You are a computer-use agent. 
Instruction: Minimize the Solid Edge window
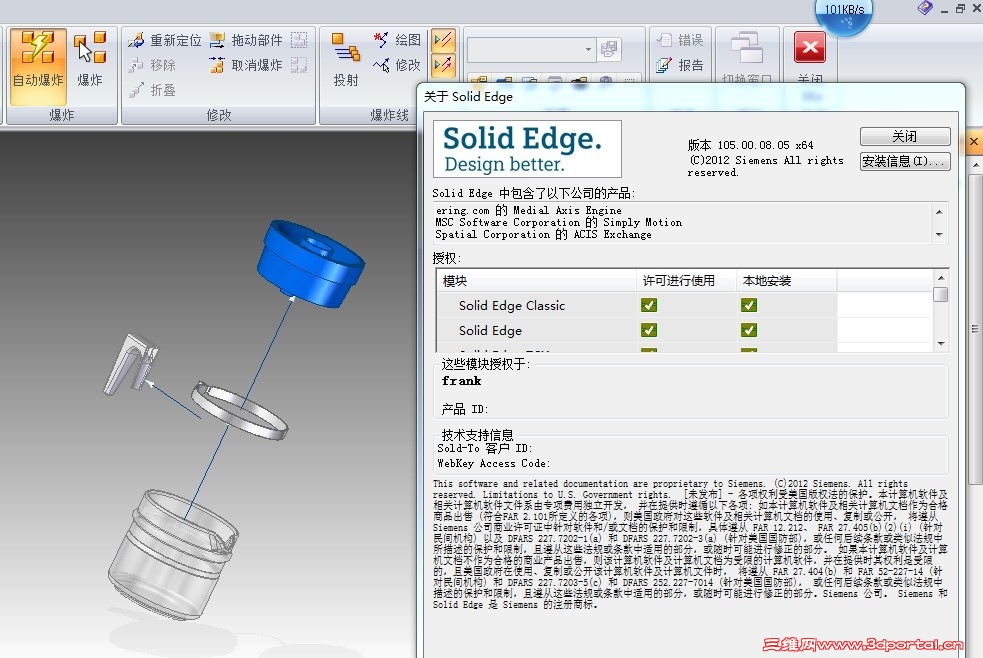[944, 9]
